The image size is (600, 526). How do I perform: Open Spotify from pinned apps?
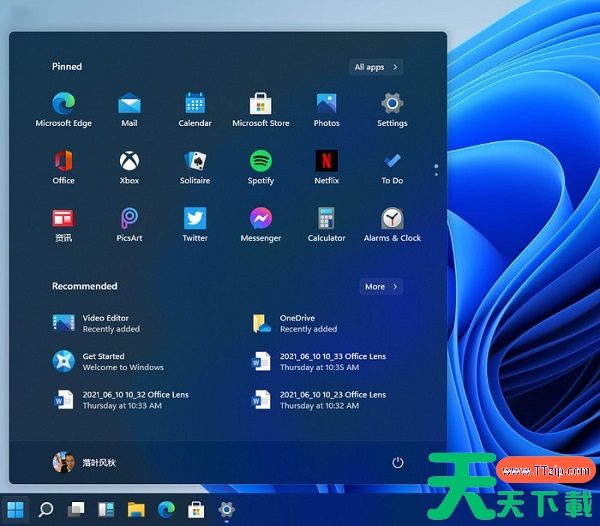pos(261,167)
